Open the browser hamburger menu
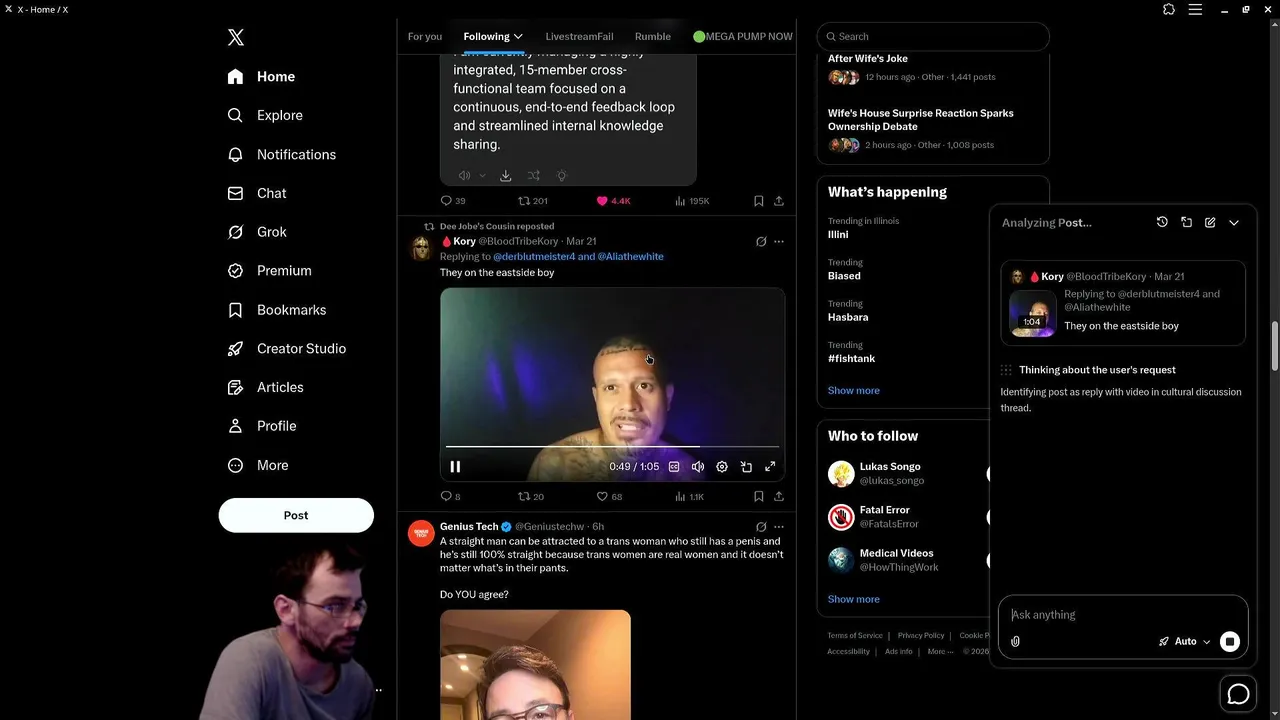The height and width of the screenshot is (720, 1280). [x=1195, y=9]
